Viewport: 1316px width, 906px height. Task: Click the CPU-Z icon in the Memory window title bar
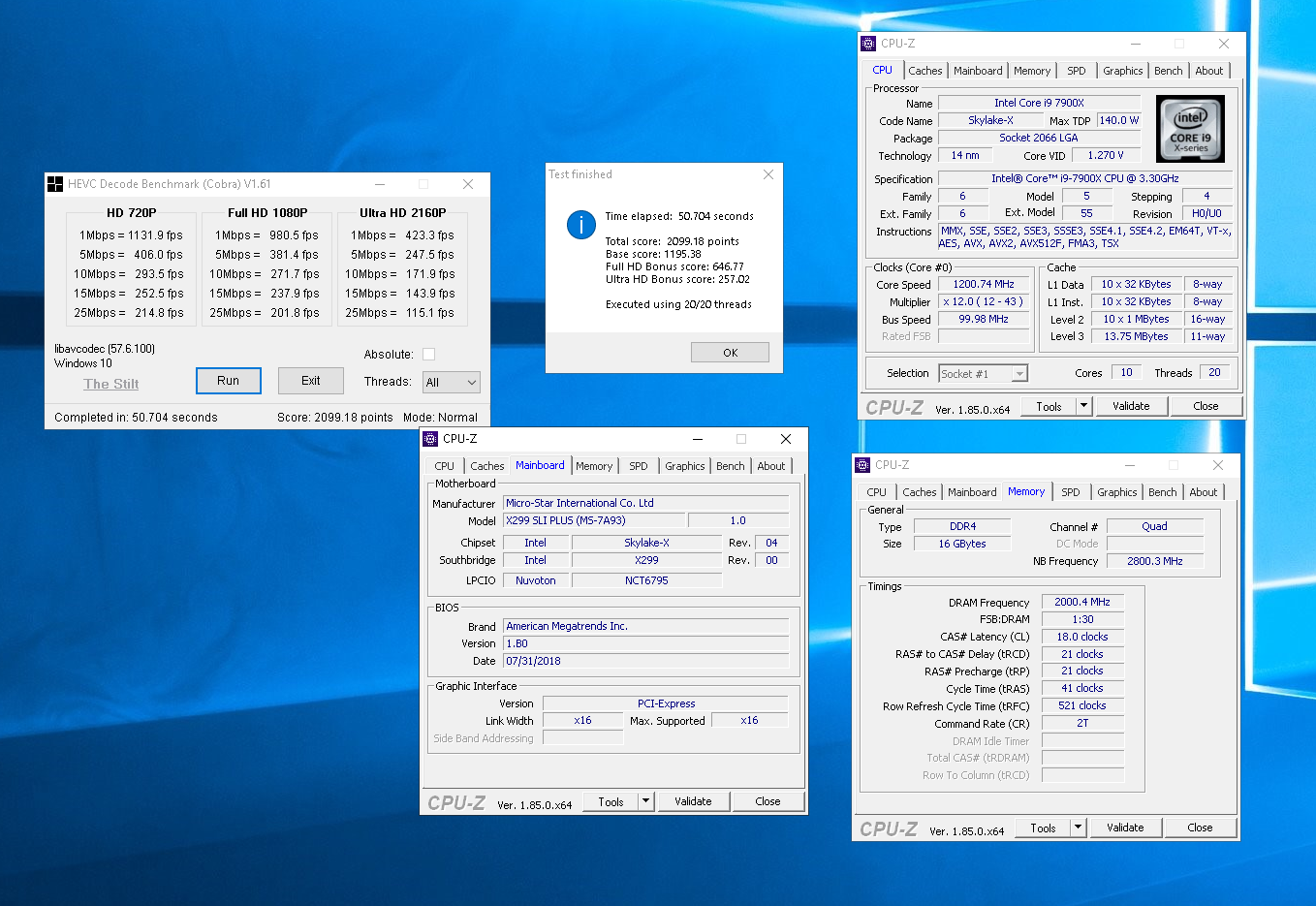[862, 465]
